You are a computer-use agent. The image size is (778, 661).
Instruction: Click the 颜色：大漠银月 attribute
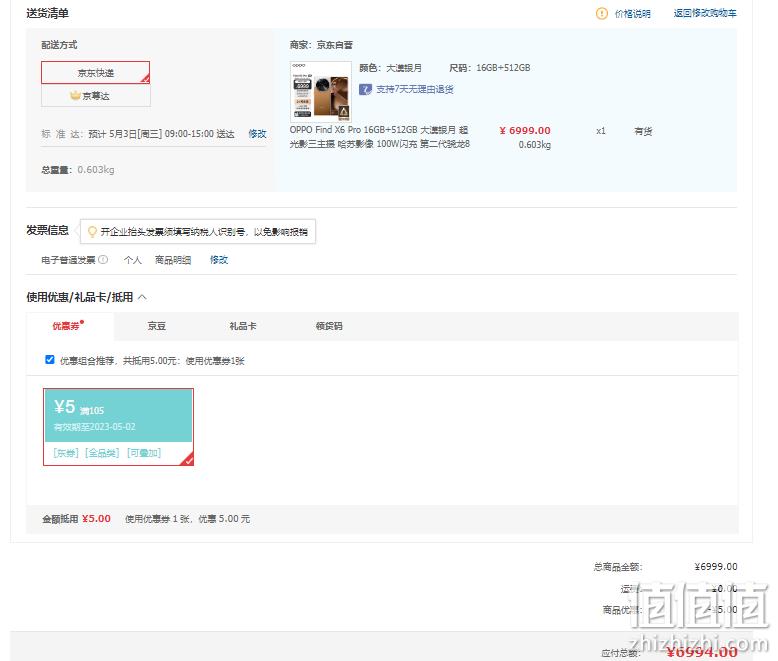tap(390, 68)
